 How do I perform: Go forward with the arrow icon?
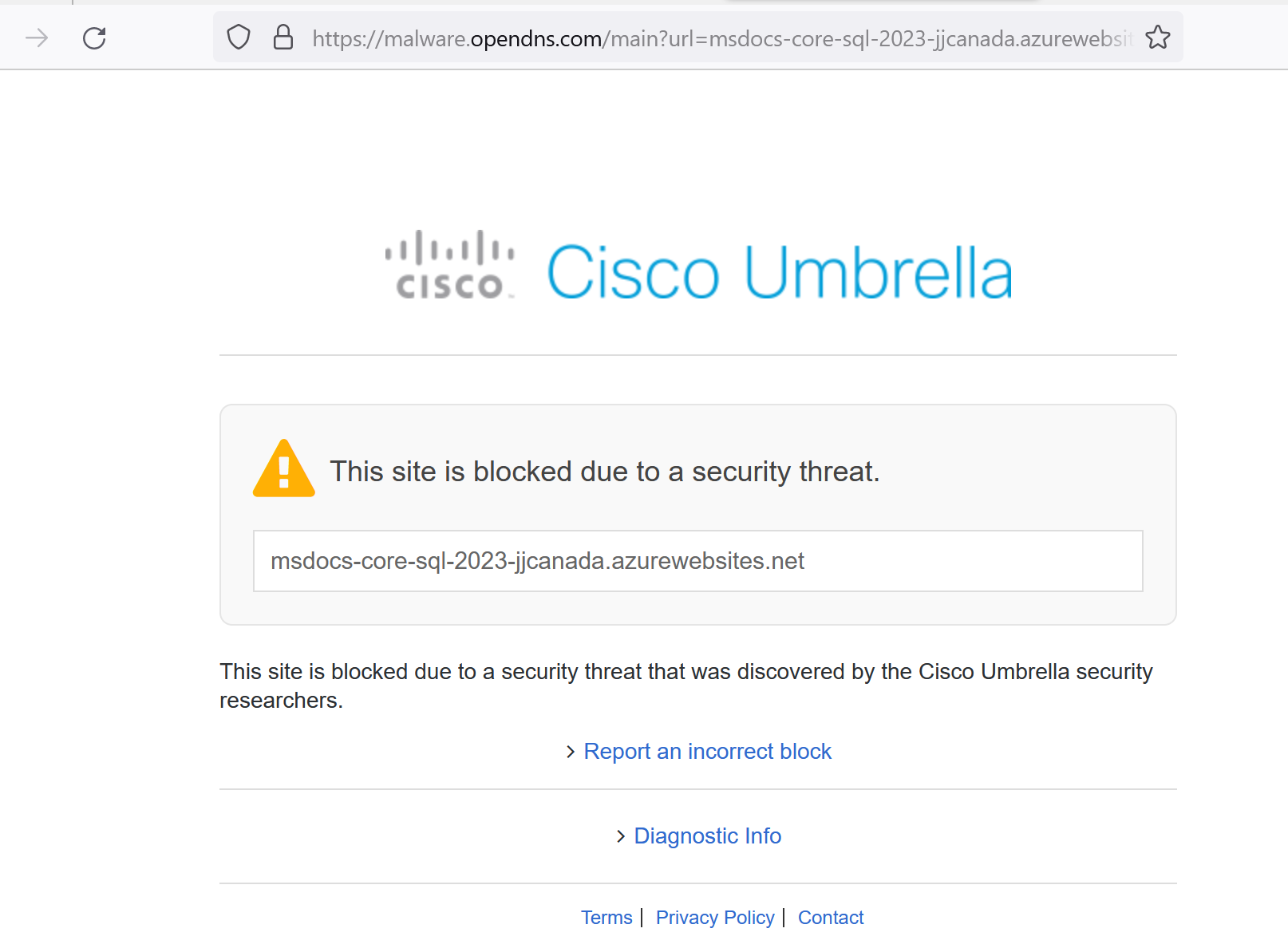(x=37, y=38)
